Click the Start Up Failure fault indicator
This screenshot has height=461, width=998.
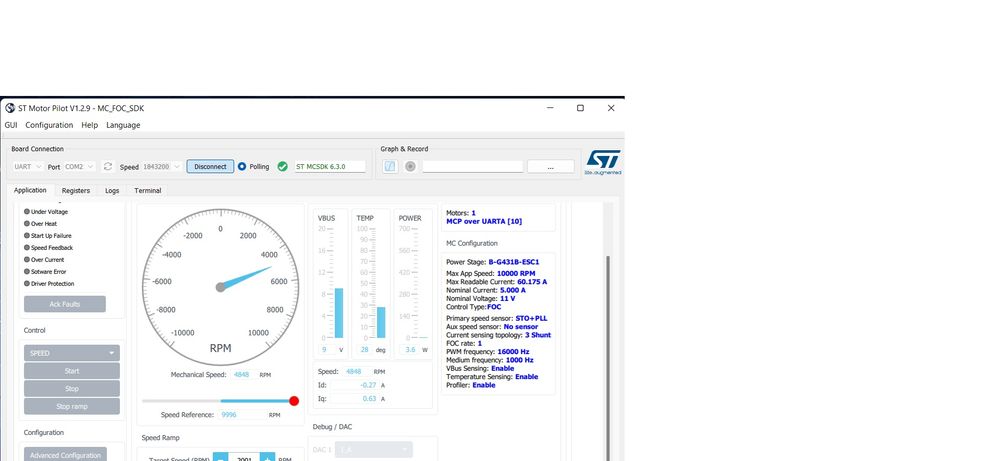[27, 236]
